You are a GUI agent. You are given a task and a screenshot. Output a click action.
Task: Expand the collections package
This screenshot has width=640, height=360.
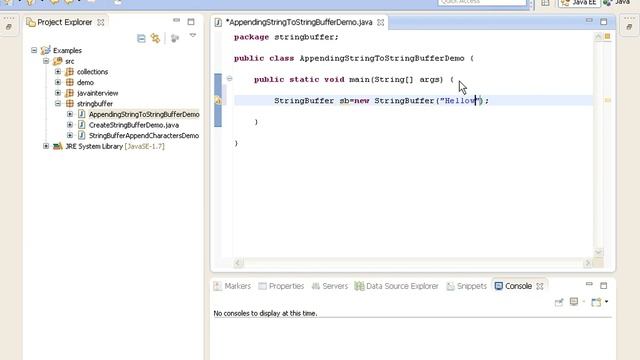pos(58,71)
